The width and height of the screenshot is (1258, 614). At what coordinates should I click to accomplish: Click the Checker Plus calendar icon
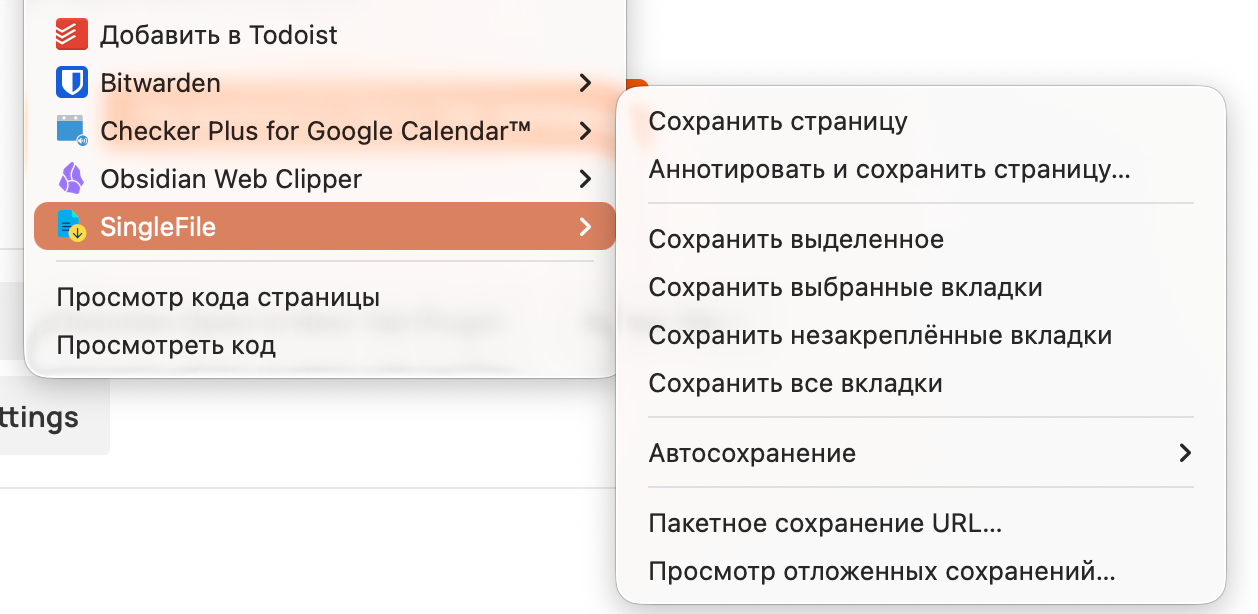[x=72, y=131]
